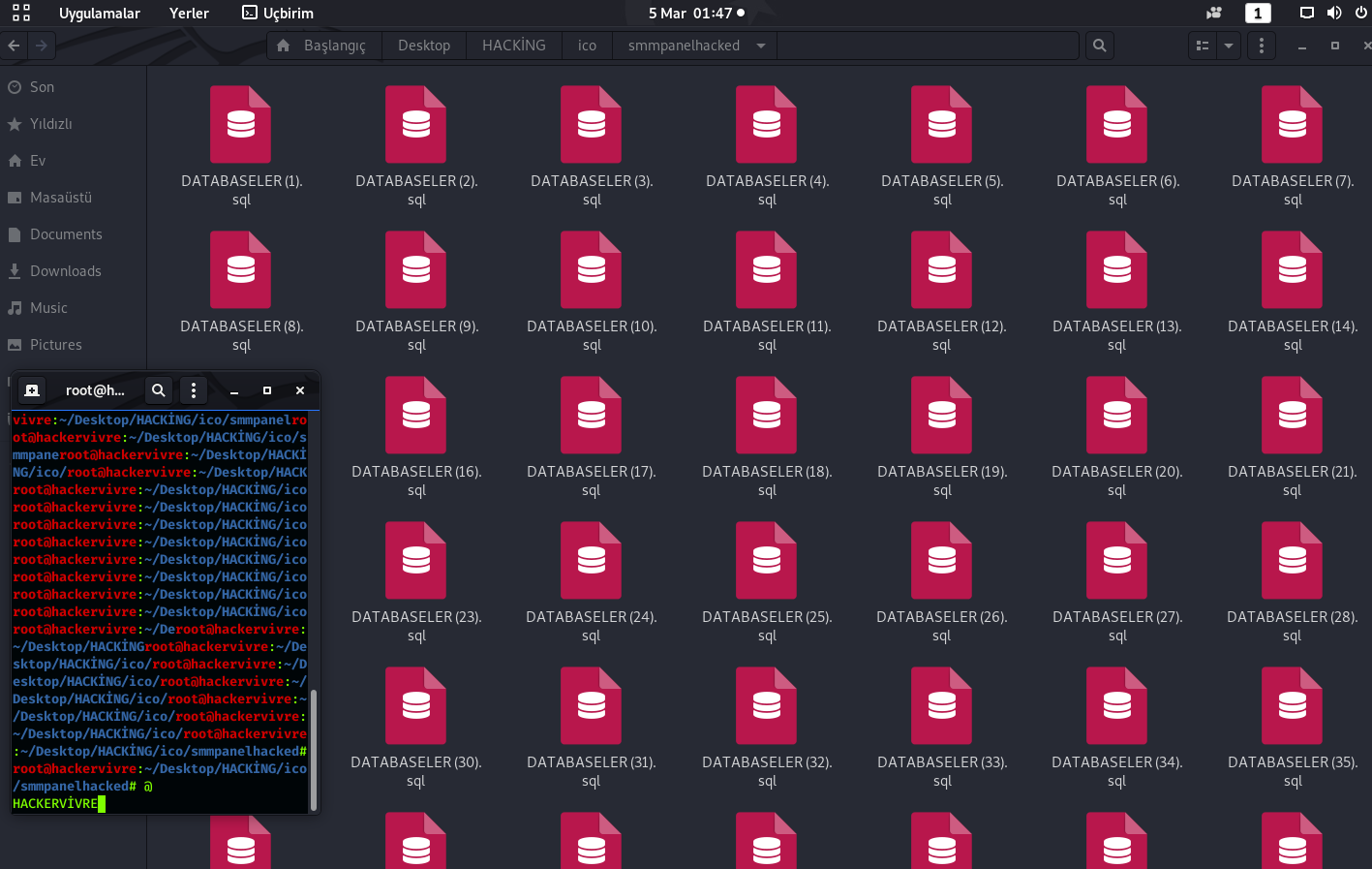Open smmpanelhacked path dropdown arrow

761,46
